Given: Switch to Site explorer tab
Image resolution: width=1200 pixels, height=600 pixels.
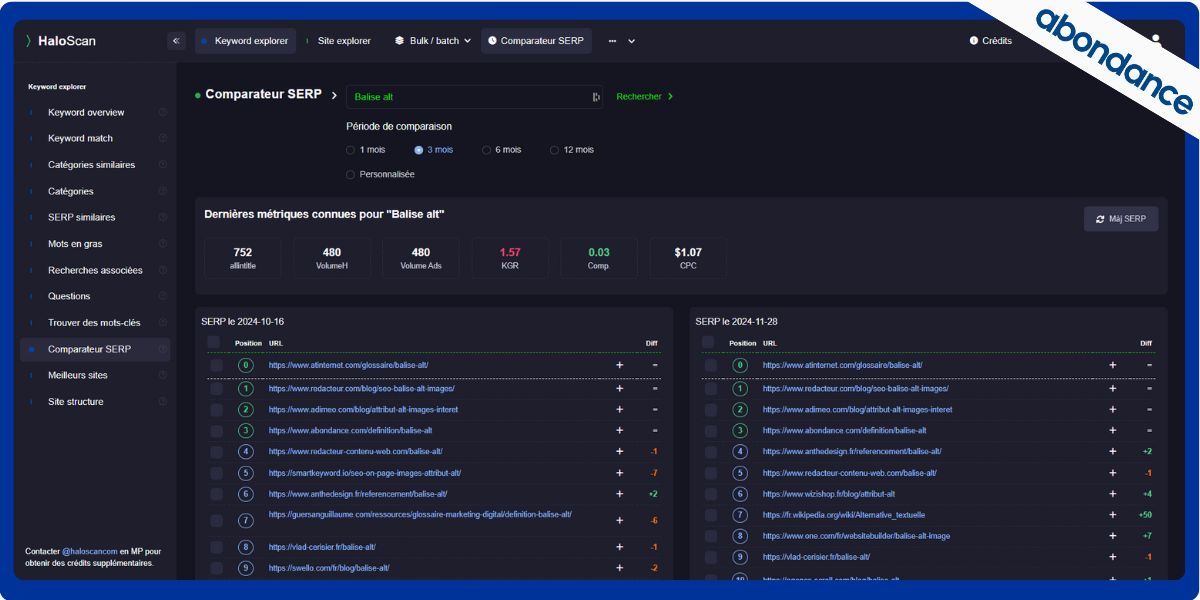Looking at the screenshot, I should point(338,41).
